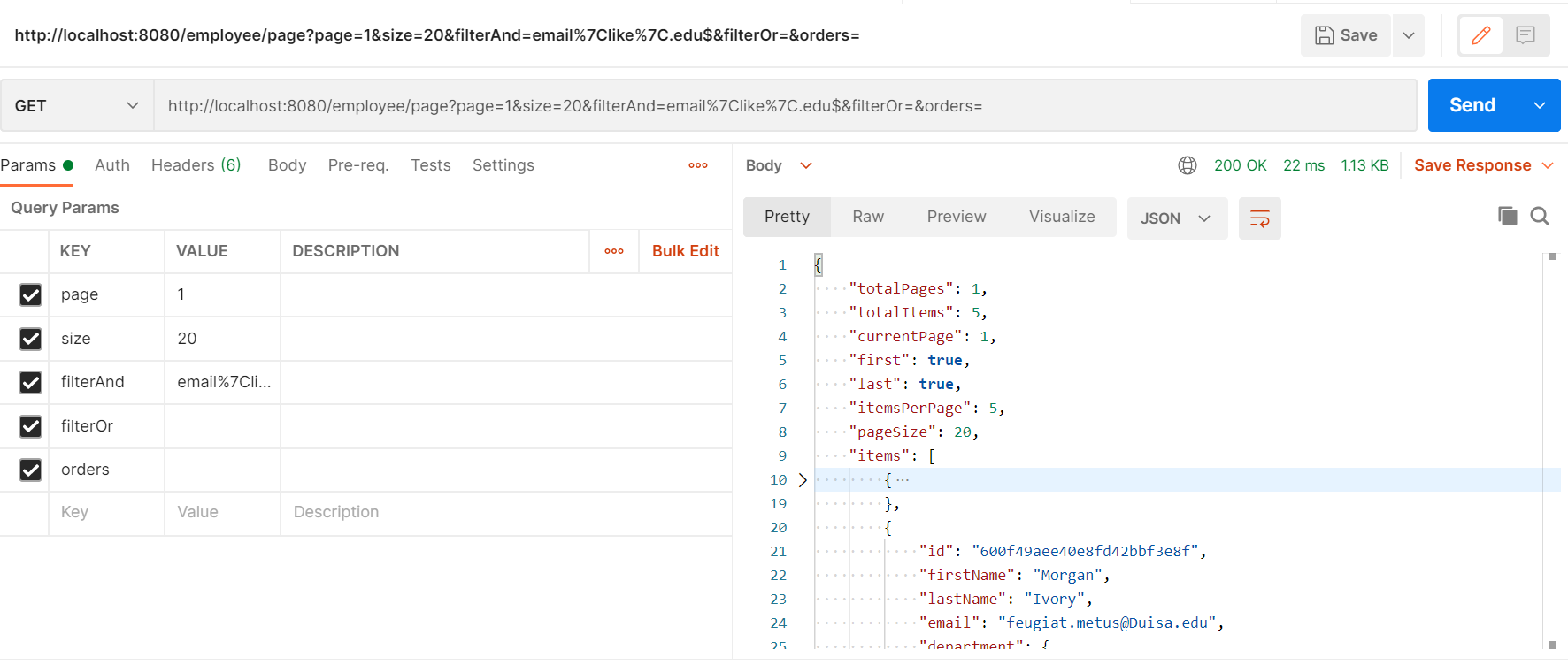Expand collapsed JSON object on line 10
The width and height of the screenshot is (1568, 665).
coord(803,480)
